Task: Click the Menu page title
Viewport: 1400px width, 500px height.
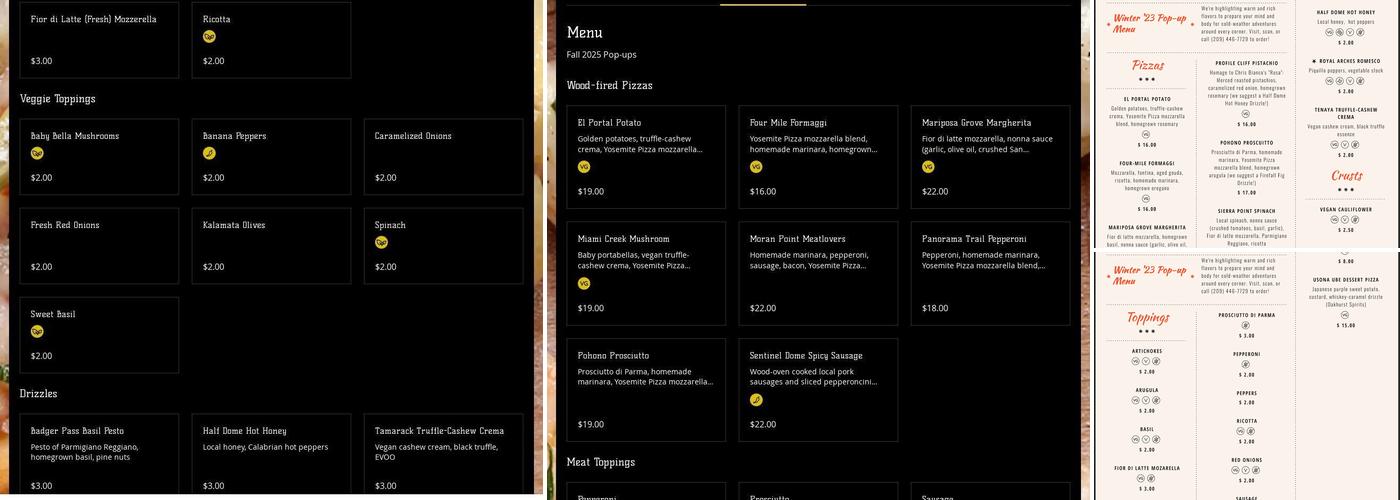Action: 585,33
